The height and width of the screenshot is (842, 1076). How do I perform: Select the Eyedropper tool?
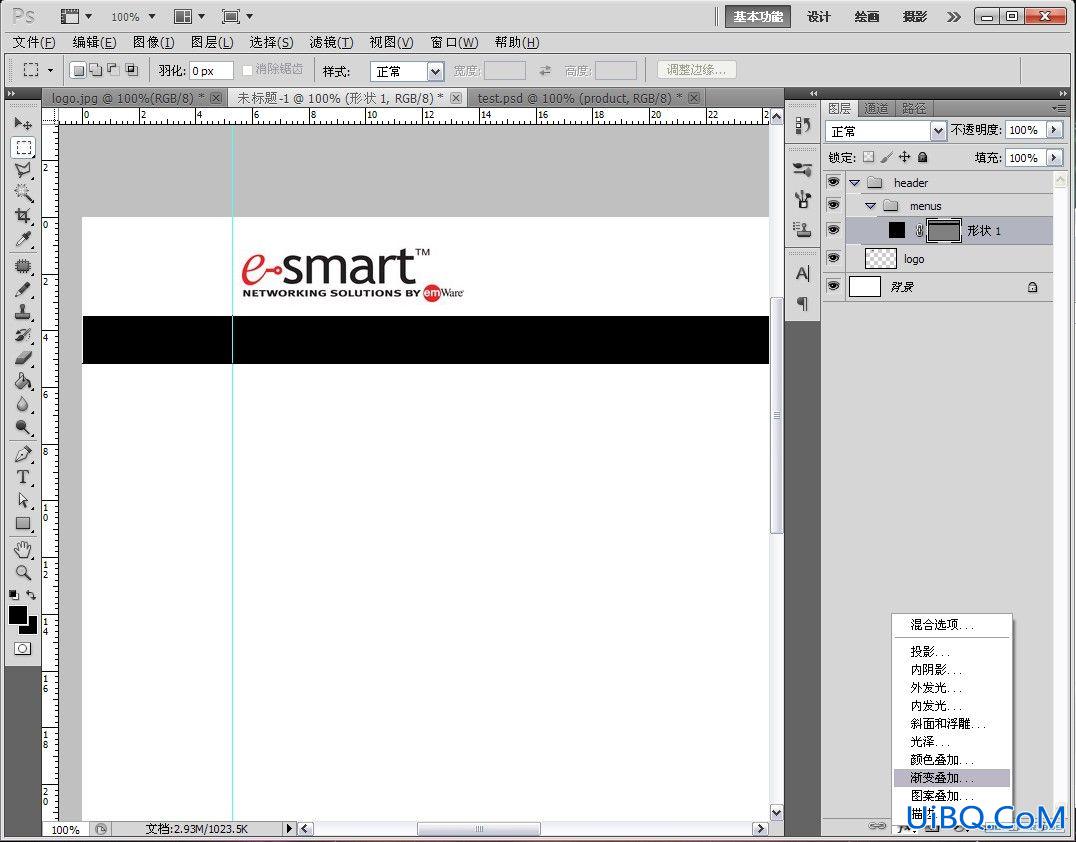23,239
